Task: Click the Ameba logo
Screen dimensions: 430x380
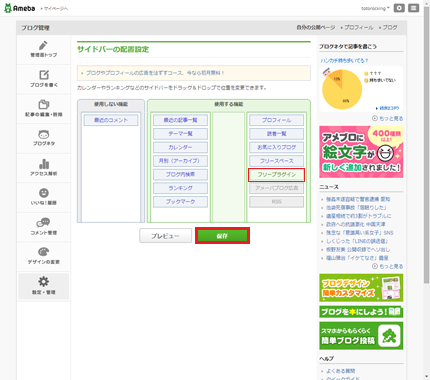Action: click(x=19, y=8)
